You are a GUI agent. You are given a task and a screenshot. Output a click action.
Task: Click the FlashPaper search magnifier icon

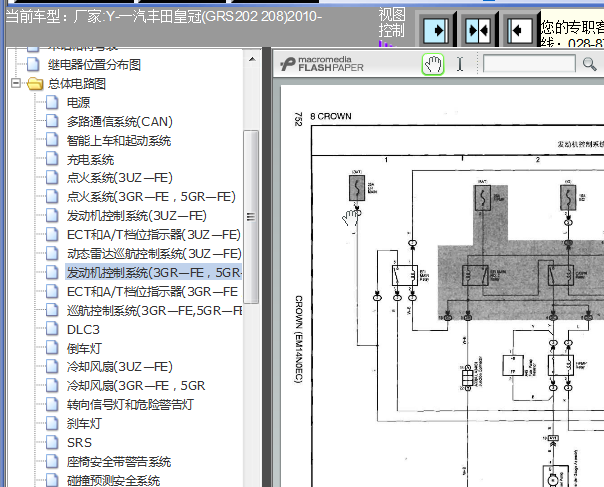pyautogui.click(x=589, y=64)
